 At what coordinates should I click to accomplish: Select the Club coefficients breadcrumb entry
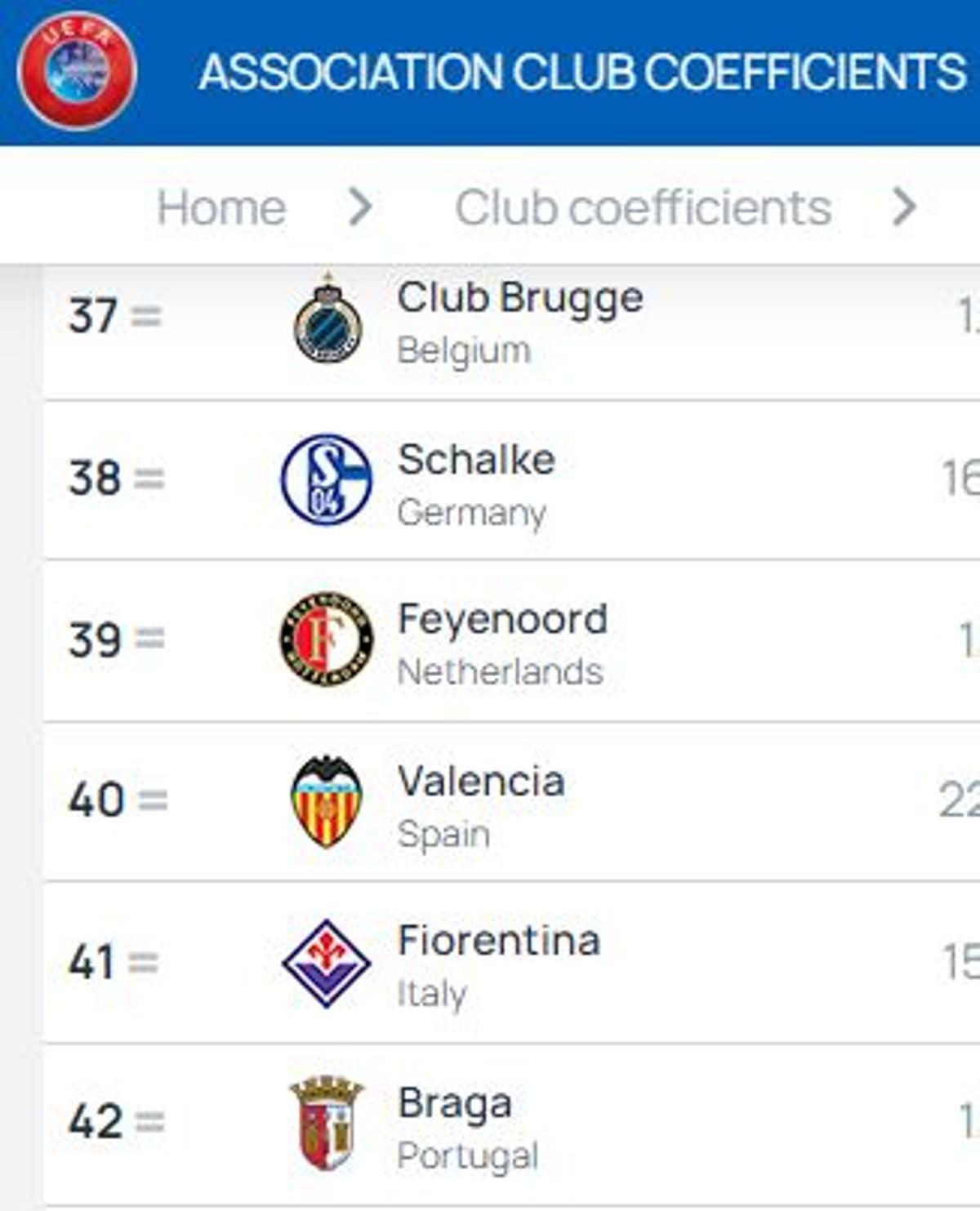(643, 206)
